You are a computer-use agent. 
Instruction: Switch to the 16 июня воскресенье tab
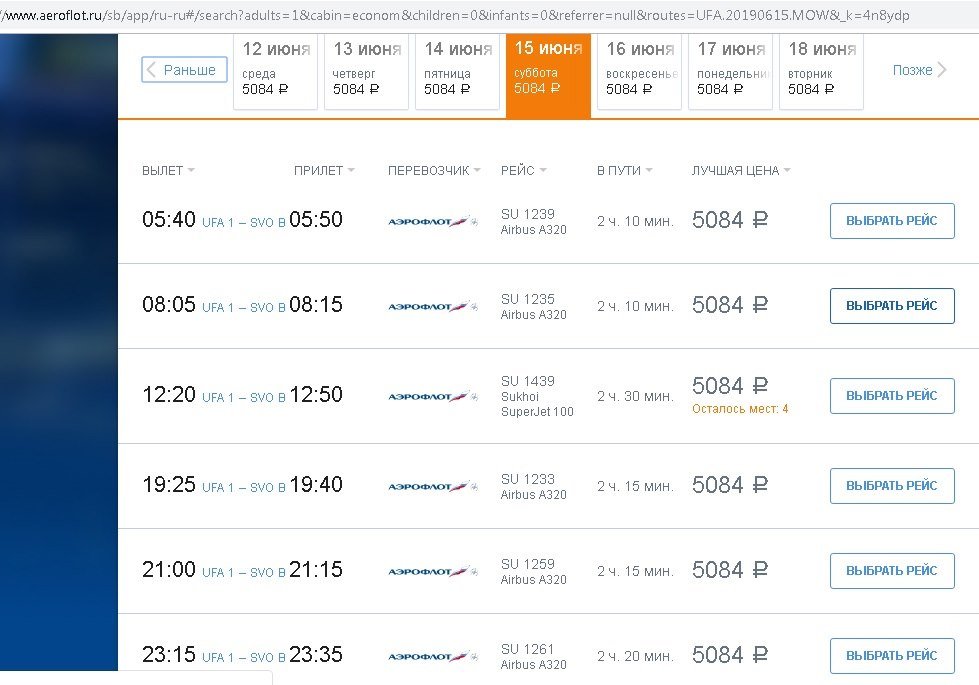(x=639, y=70)
